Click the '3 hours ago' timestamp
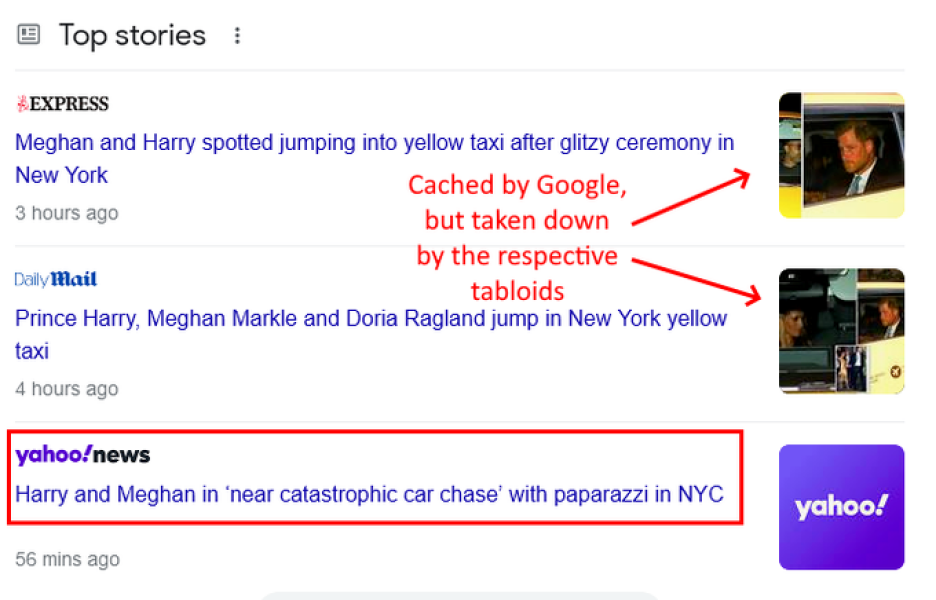936x600 pixels. tap(66, 213)
